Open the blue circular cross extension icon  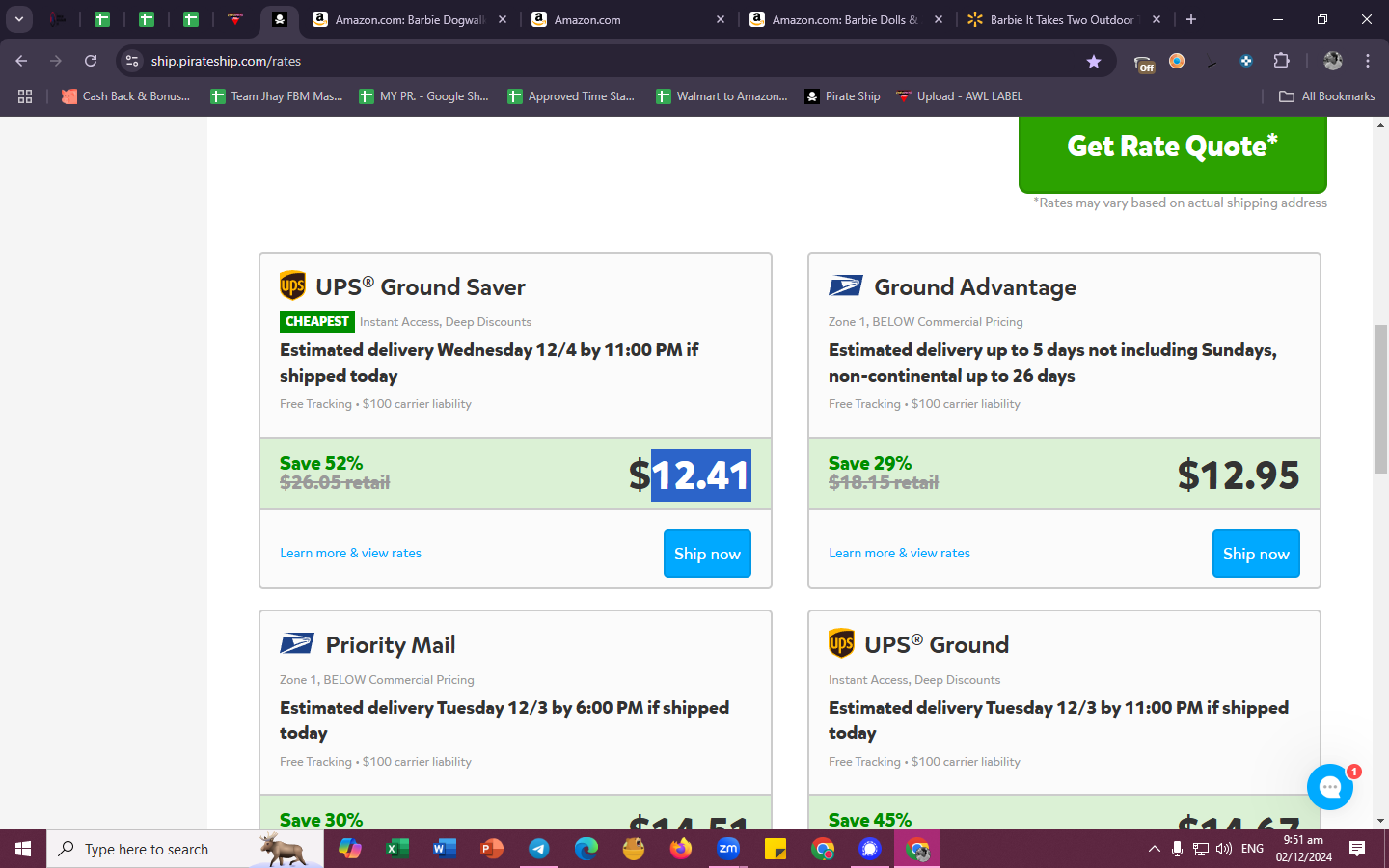[1246, 61]
